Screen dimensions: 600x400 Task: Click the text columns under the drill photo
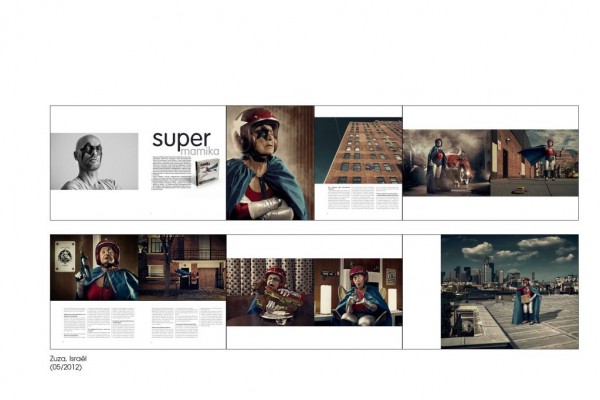94,324
